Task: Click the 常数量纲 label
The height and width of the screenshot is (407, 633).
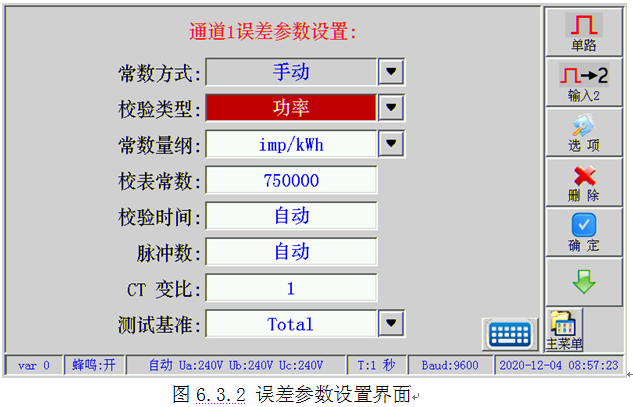Action: [x=159, y=145]
